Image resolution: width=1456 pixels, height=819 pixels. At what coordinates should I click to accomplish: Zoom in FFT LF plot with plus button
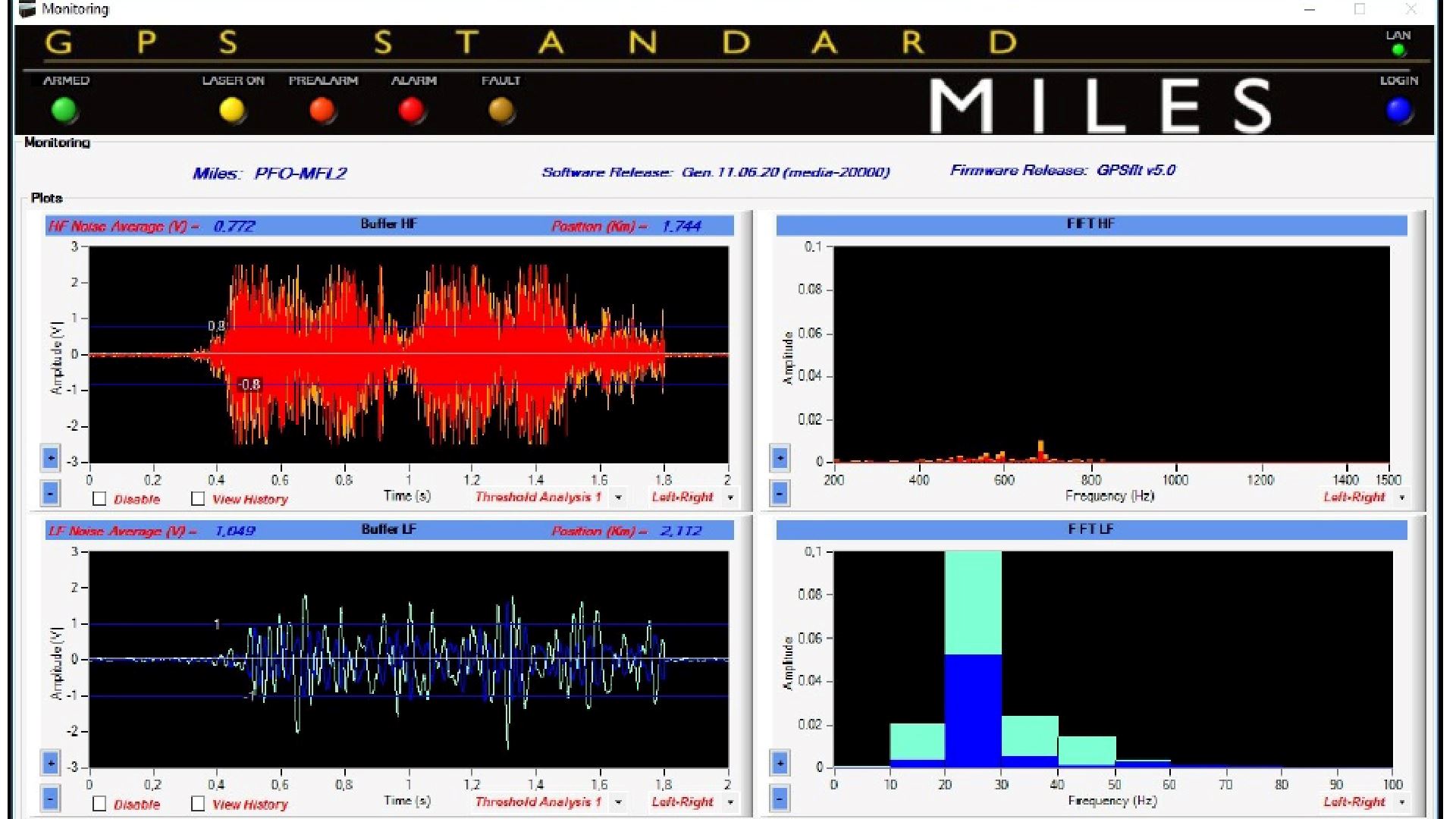[x=780, y=763]
